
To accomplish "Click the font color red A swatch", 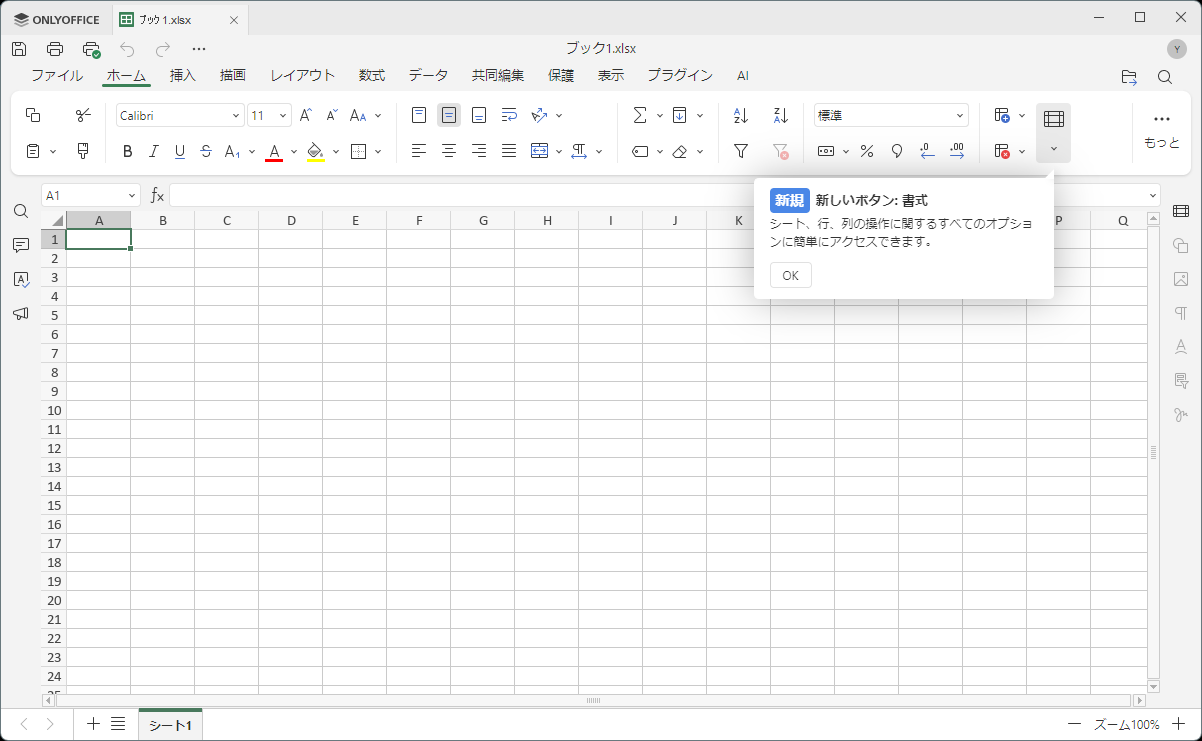I will pyautogui.click(x=275, y=151).
